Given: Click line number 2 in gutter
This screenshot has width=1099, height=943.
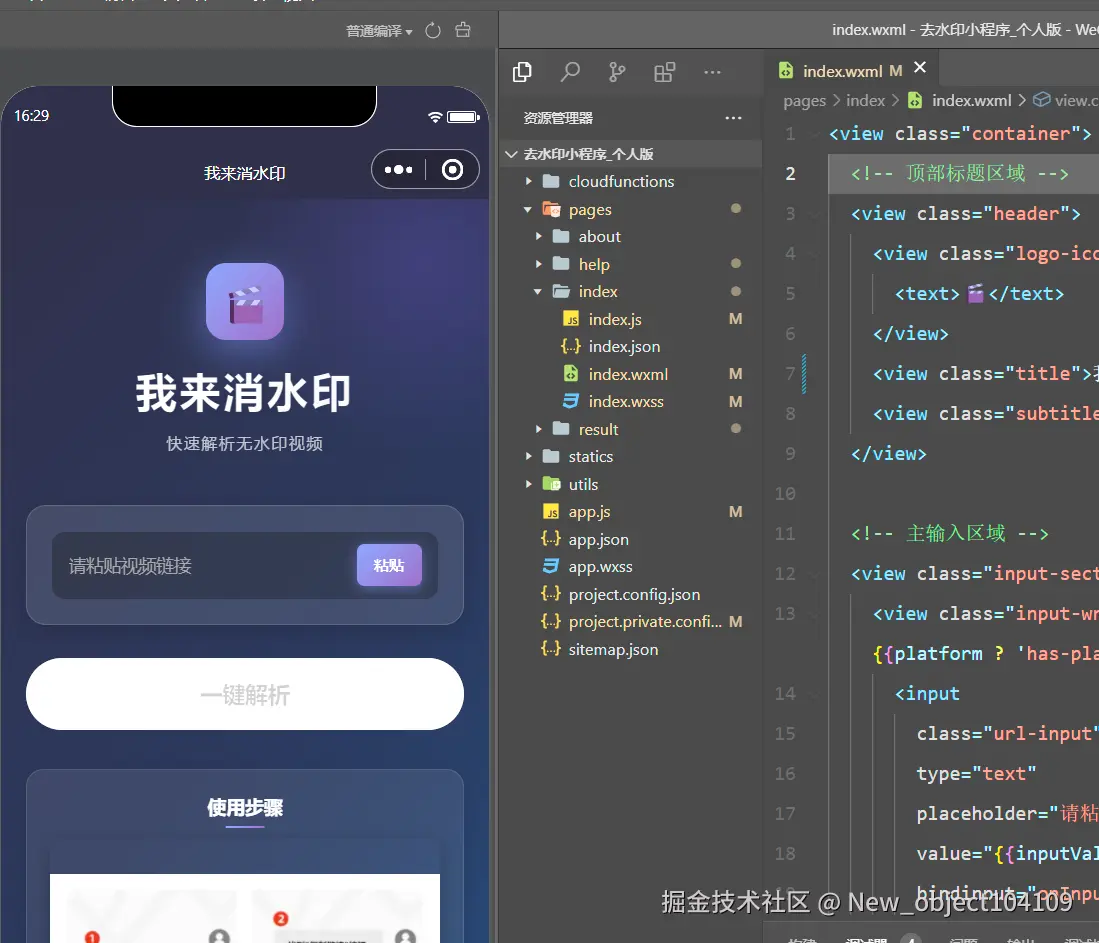Looking at the screenshot, I should click(x=790, y=174).
